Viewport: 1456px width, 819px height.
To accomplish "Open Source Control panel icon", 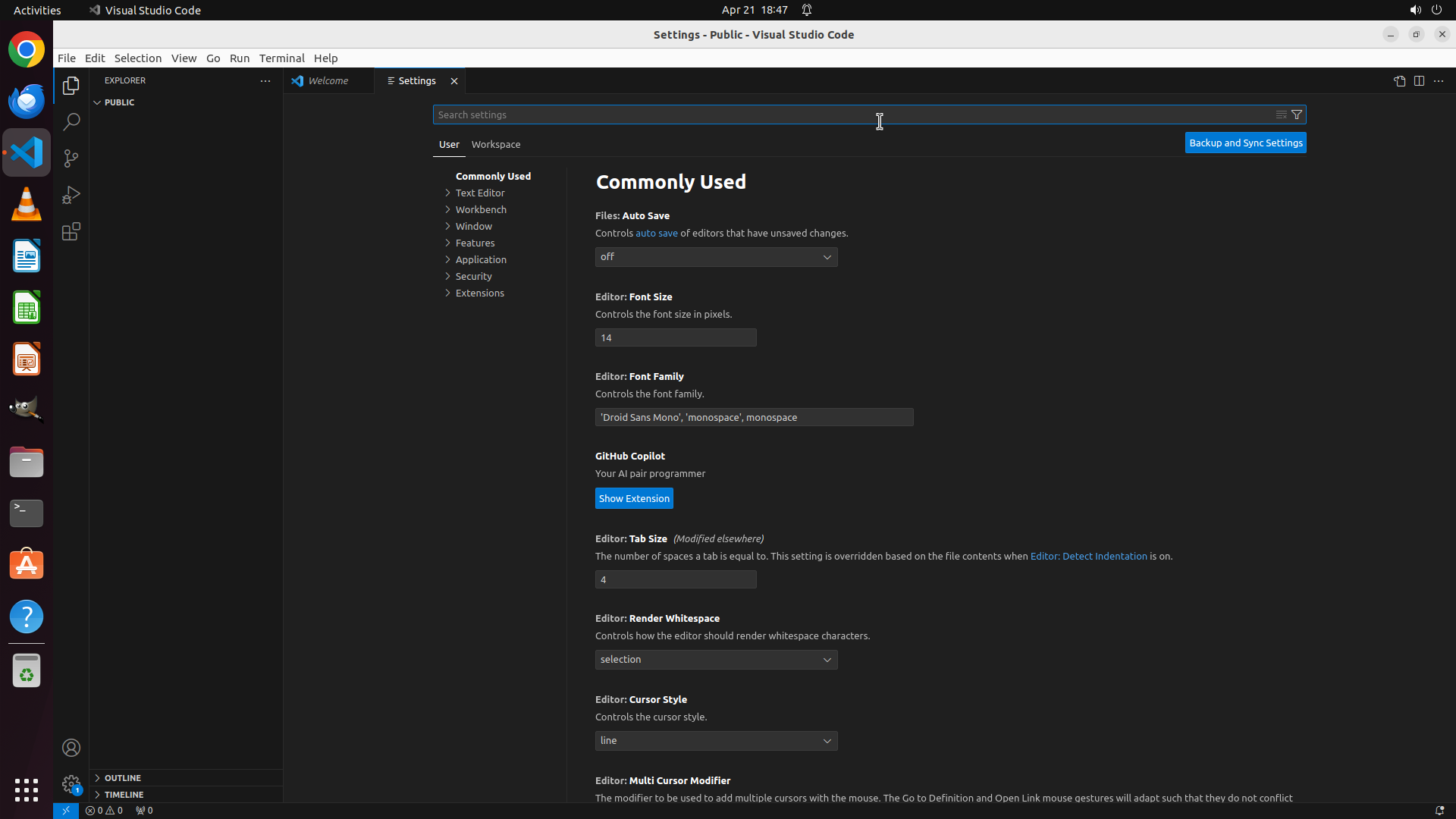I will pos(71,158).
